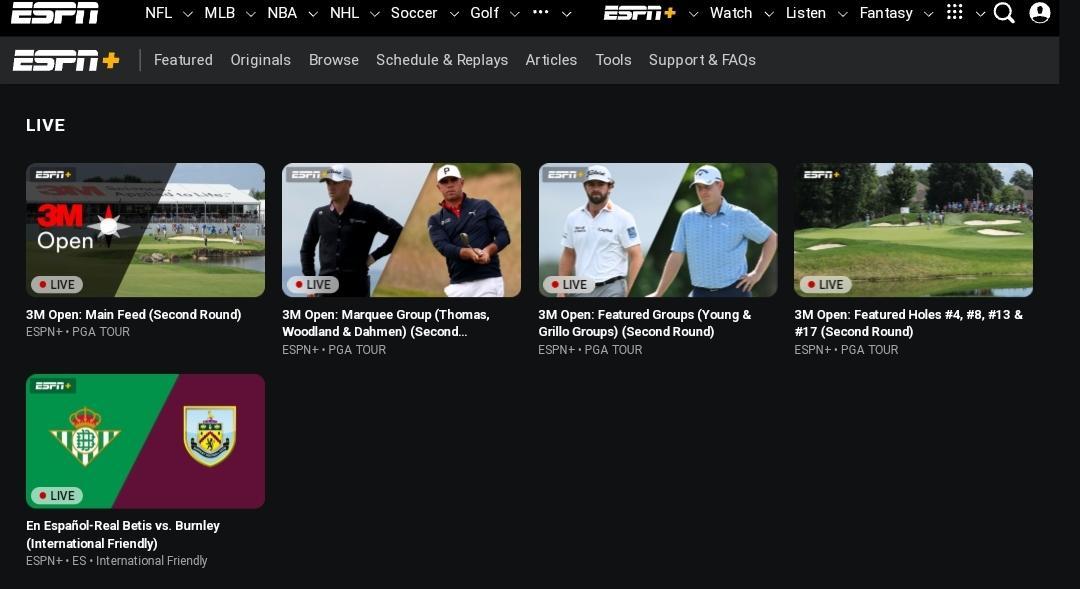
Task: Go to the Articles tab
Action: pyautogui.click(x=551, y=60)
